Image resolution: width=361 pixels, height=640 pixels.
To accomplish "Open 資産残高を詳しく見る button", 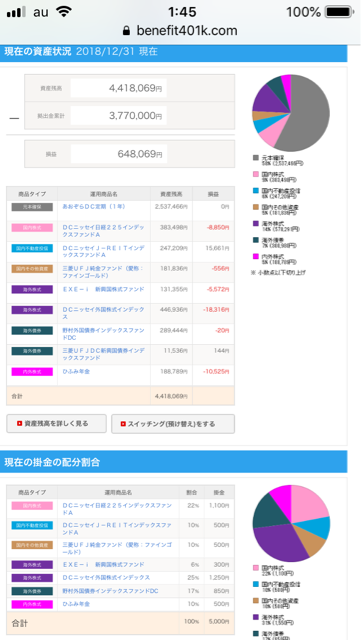I will (56, 424).
